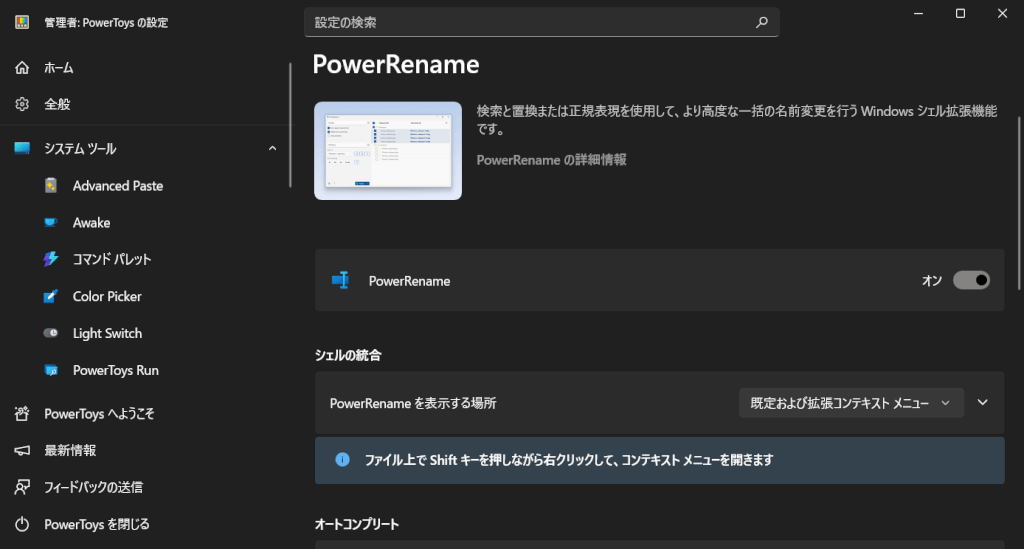Click the search magnifier icon
This screenshot has width=1024, height=549.
[x=762, y=22]
